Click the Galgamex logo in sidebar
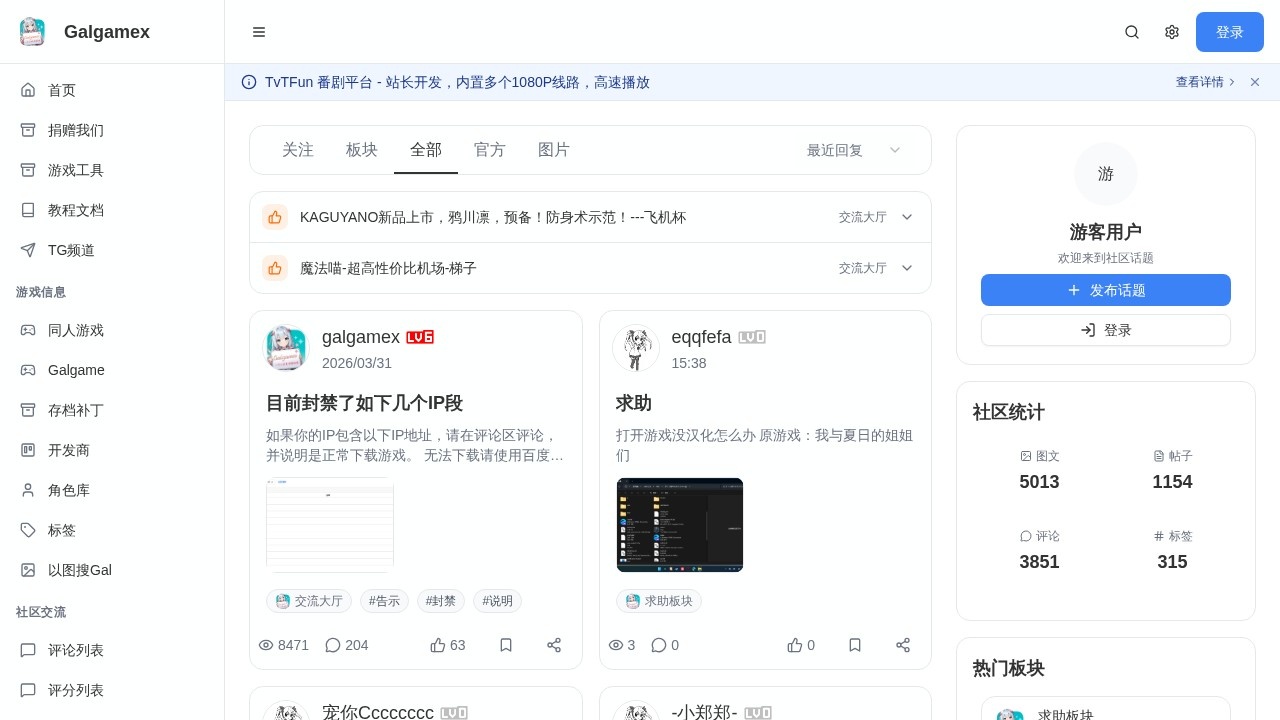 coord(32,32)
